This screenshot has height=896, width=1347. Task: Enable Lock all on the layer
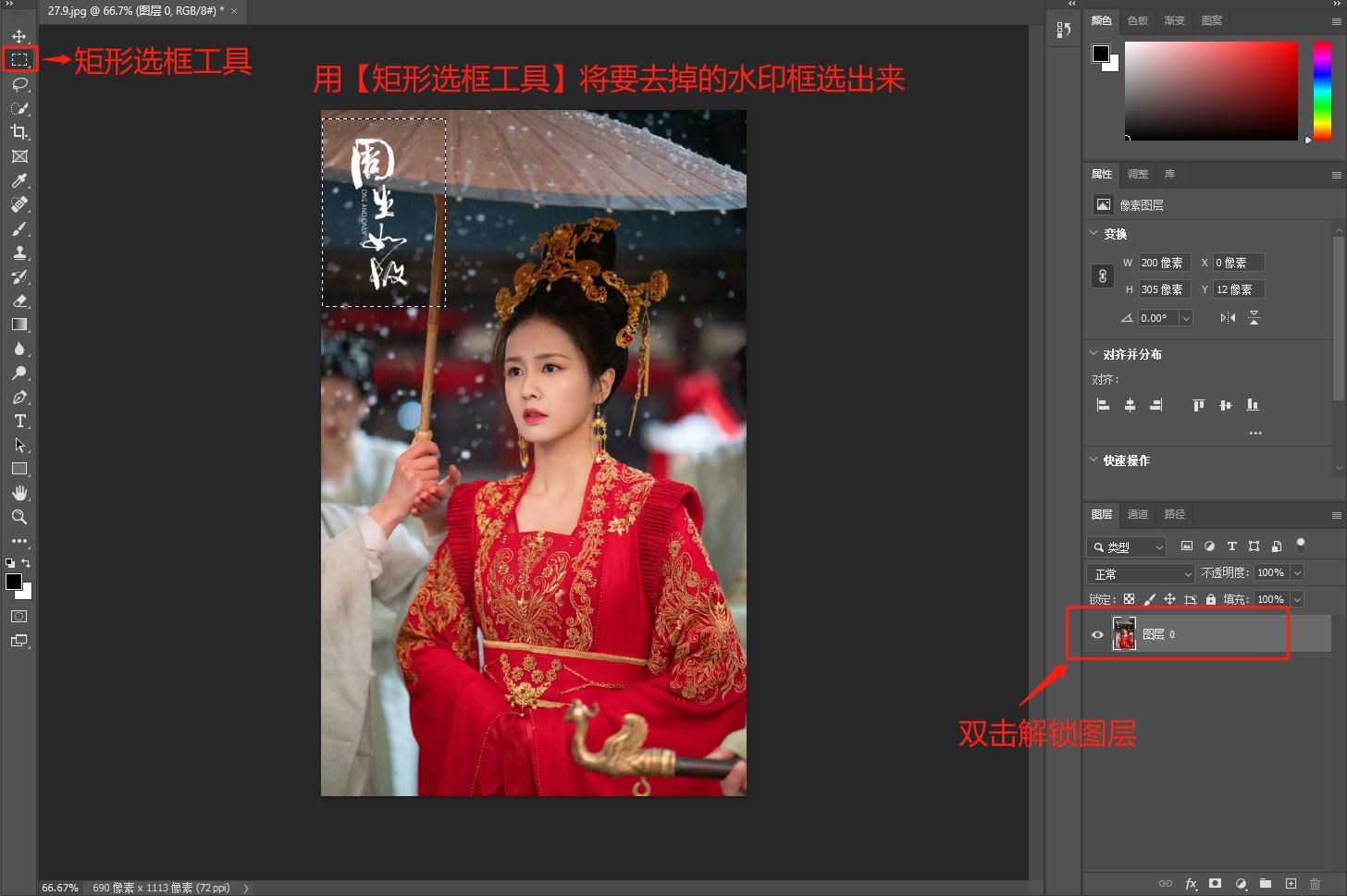(x=1211, y=598)
